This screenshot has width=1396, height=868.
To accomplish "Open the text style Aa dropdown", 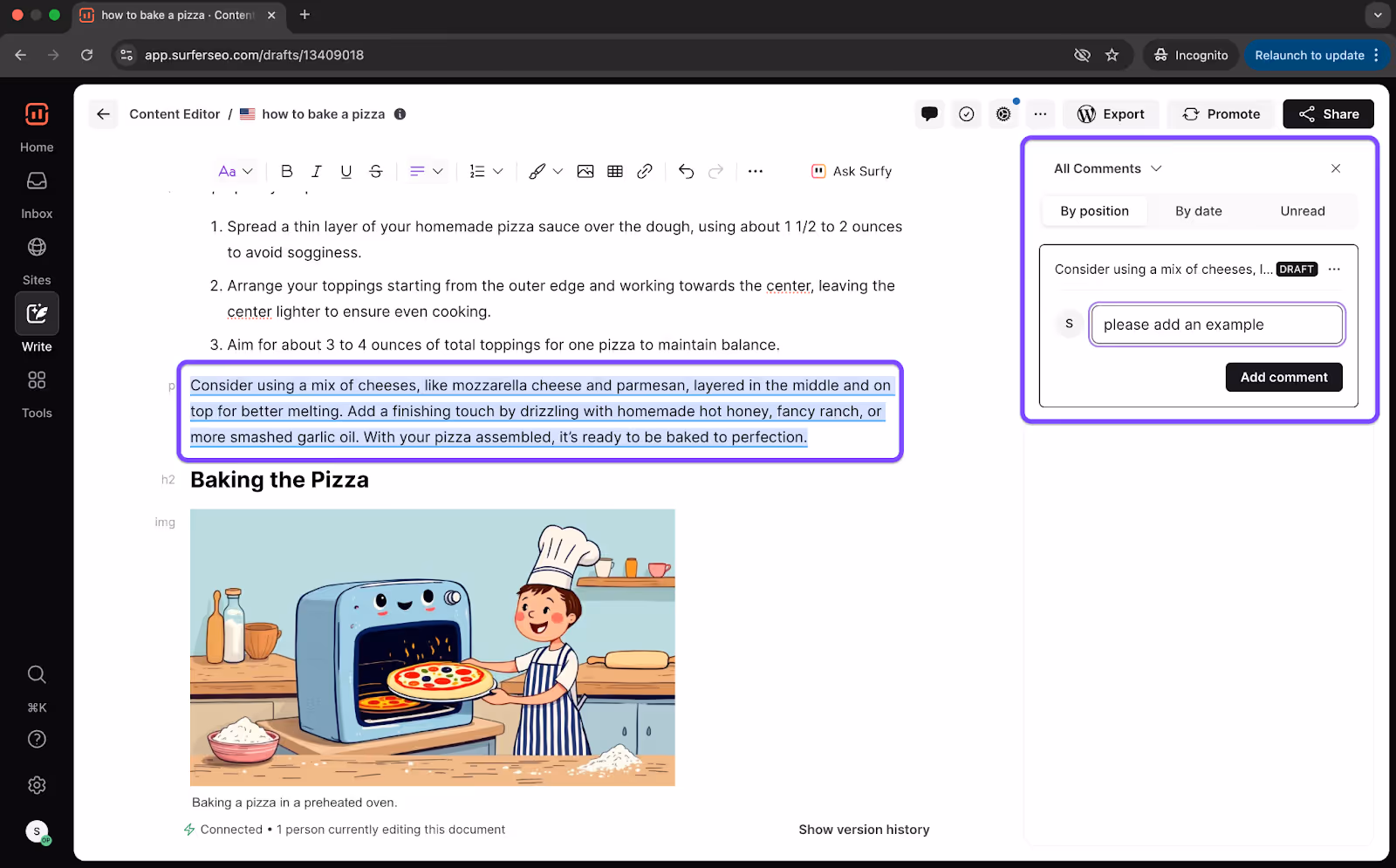I will click(236, 171).
